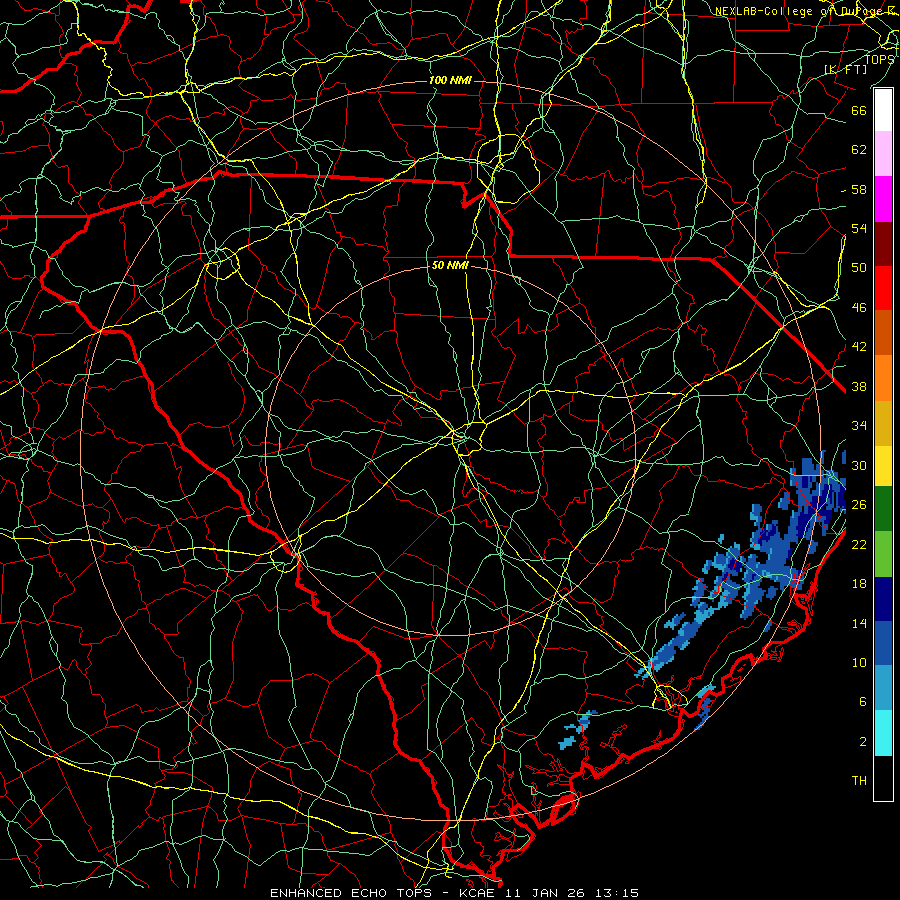The width and height of the screenshot is (900, 900).
Task: Click the black TH threshold legend swatch
Action: 883,778
